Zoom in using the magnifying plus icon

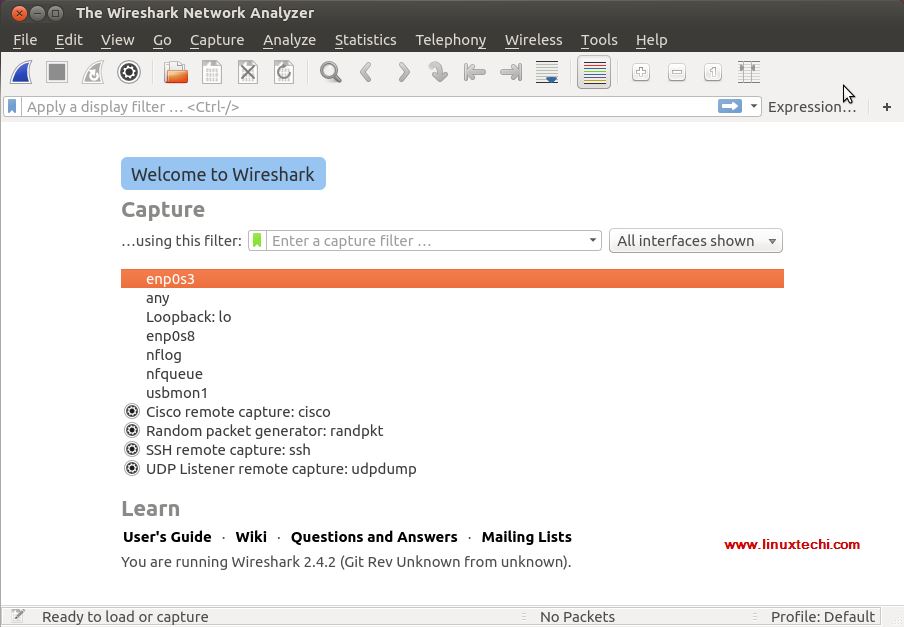pos(640,72)
